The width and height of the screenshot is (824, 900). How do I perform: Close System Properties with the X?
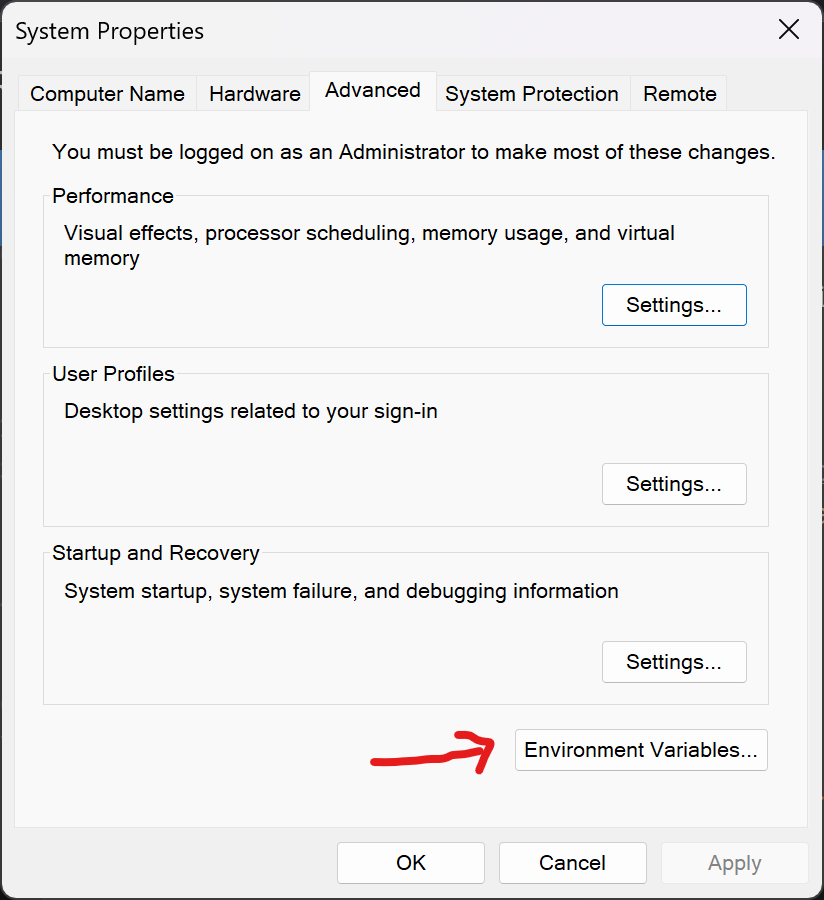click(788, 30)
